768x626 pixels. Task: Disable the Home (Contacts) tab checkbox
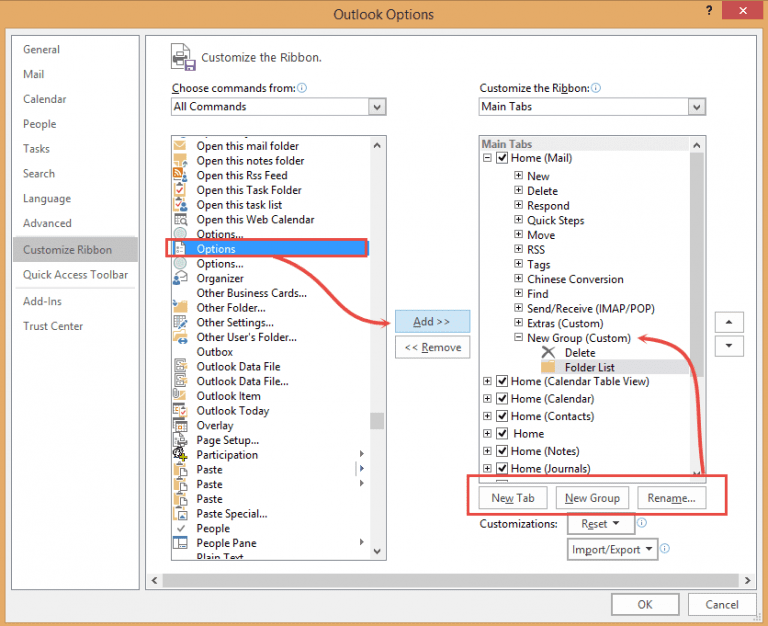point(502,416)
